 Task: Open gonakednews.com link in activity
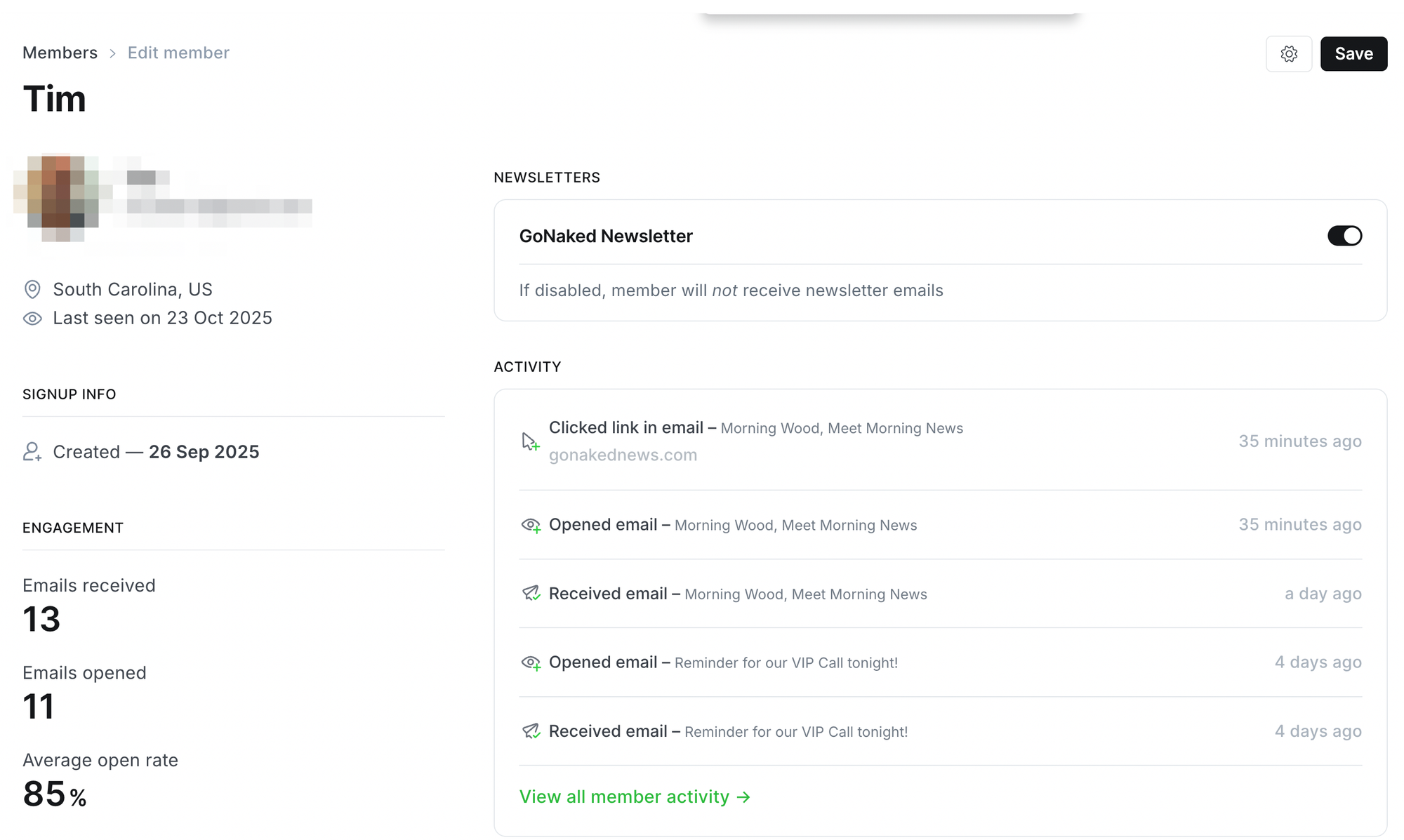pos(623,455)
